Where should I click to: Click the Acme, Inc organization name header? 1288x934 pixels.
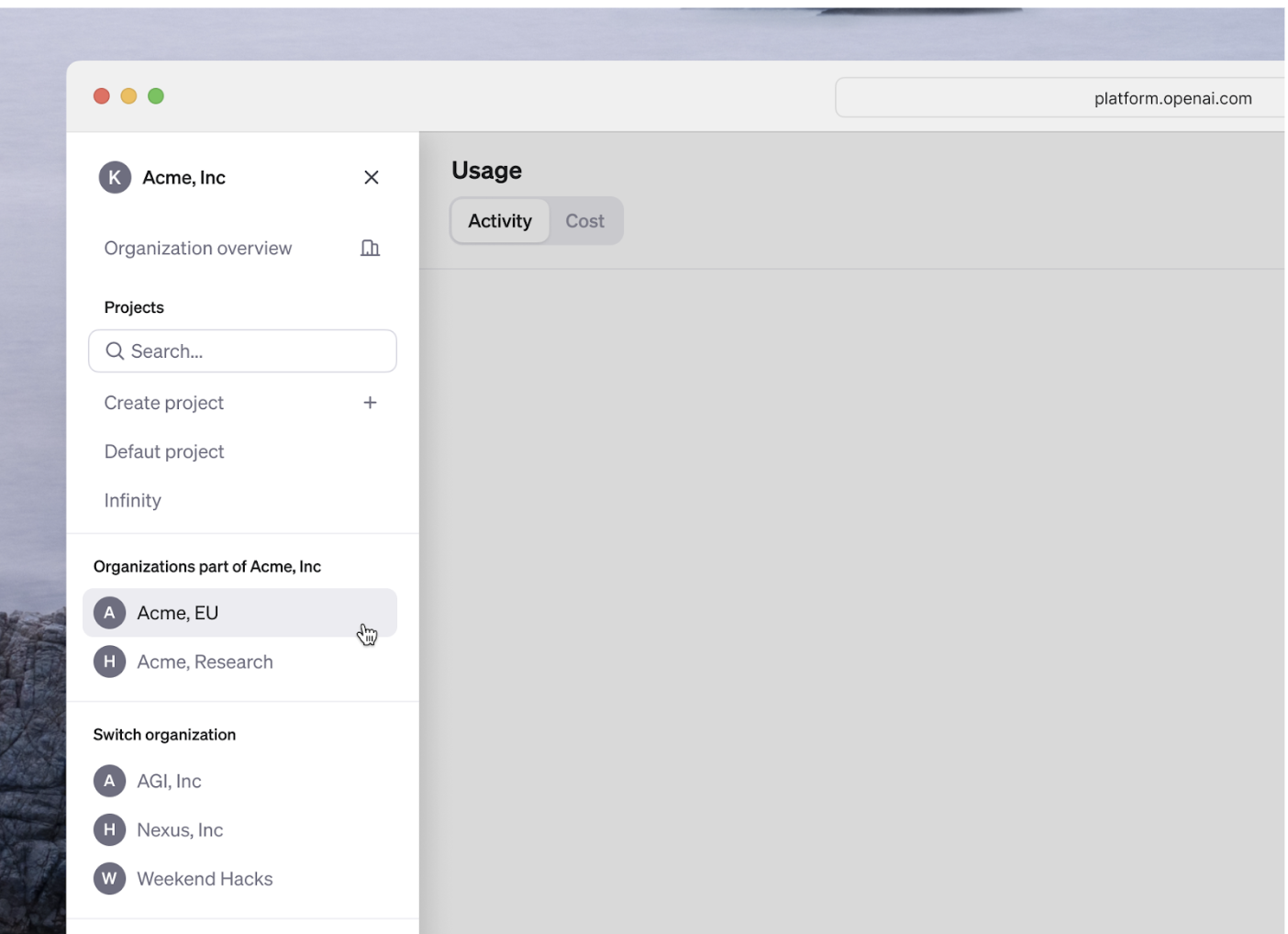[183, 178]
